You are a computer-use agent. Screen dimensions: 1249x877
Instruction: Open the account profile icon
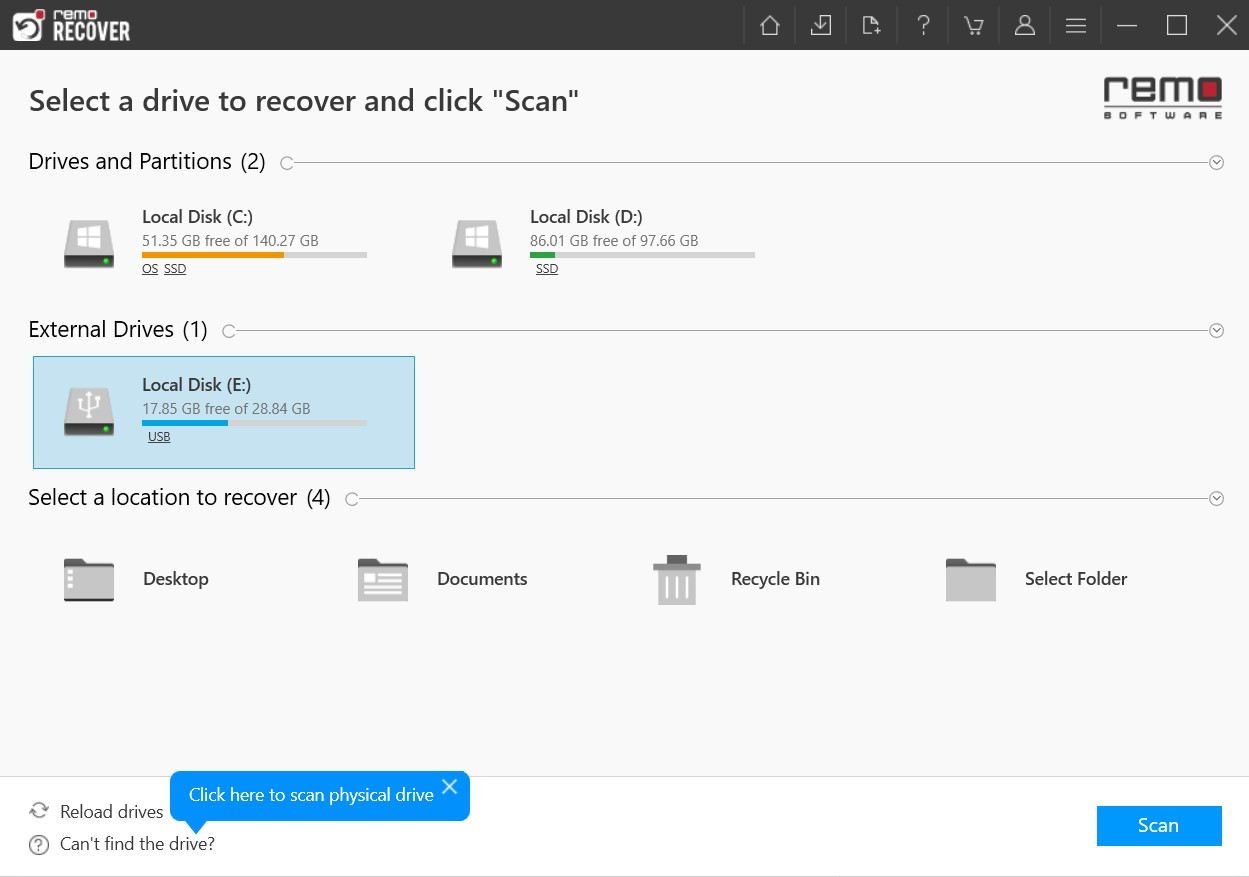pyautogui.click(x=1025, y=25)
